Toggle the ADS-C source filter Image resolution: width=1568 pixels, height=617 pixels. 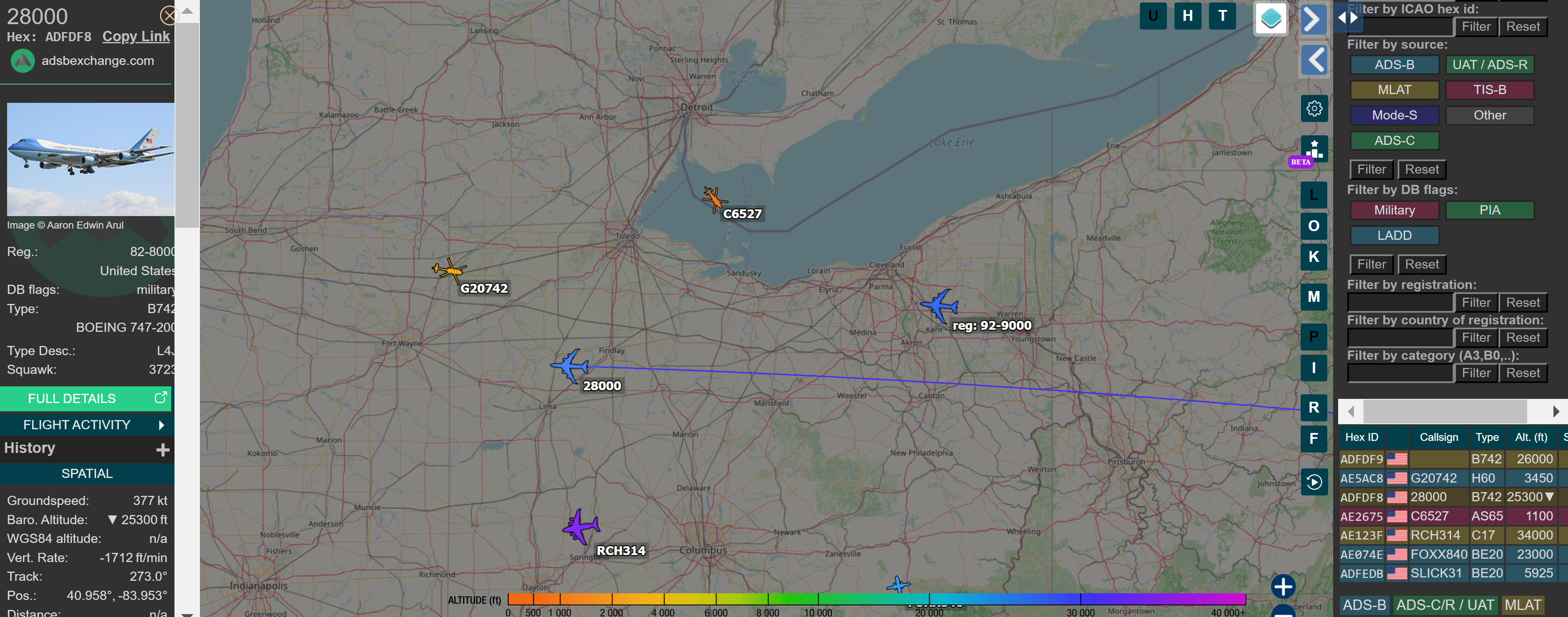tap(1394, 141)
